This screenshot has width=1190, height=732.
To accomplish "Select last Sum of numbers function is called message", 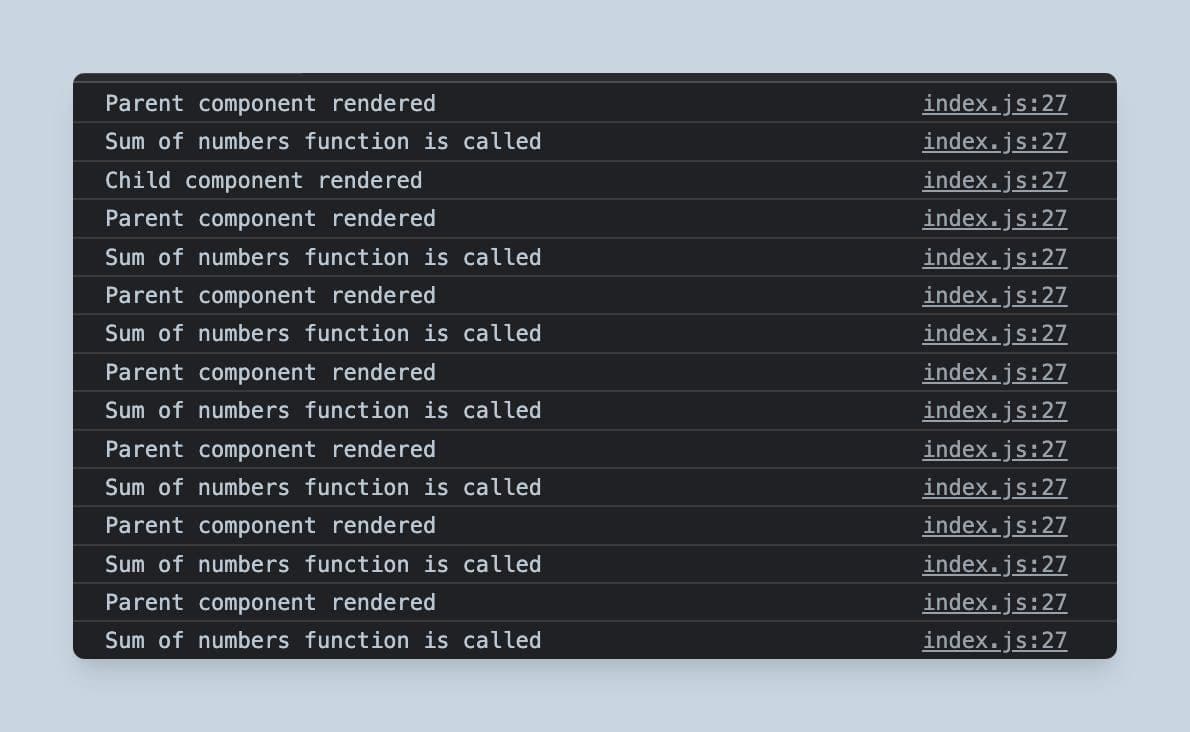I will (323, 641).
